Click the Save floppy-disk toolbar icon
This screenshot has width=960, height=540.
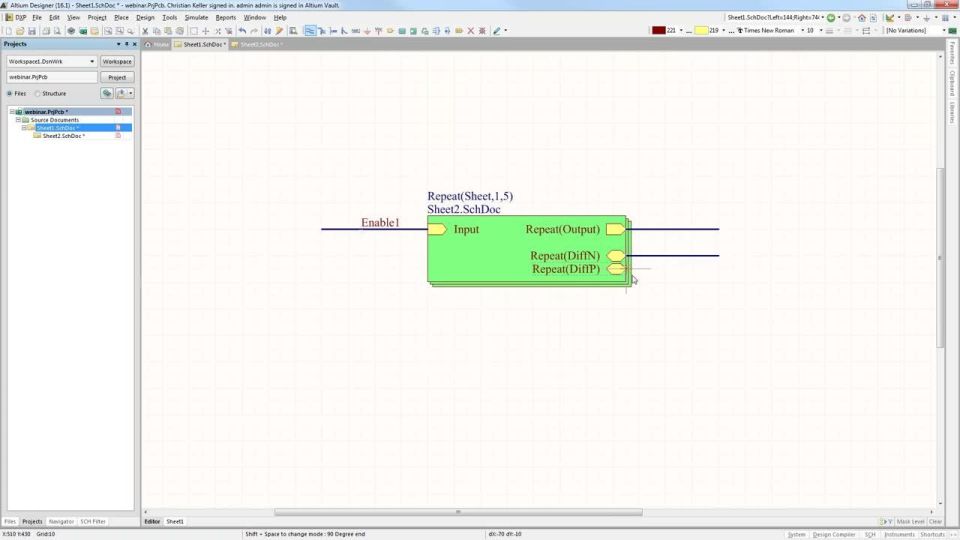pos(32,31)
